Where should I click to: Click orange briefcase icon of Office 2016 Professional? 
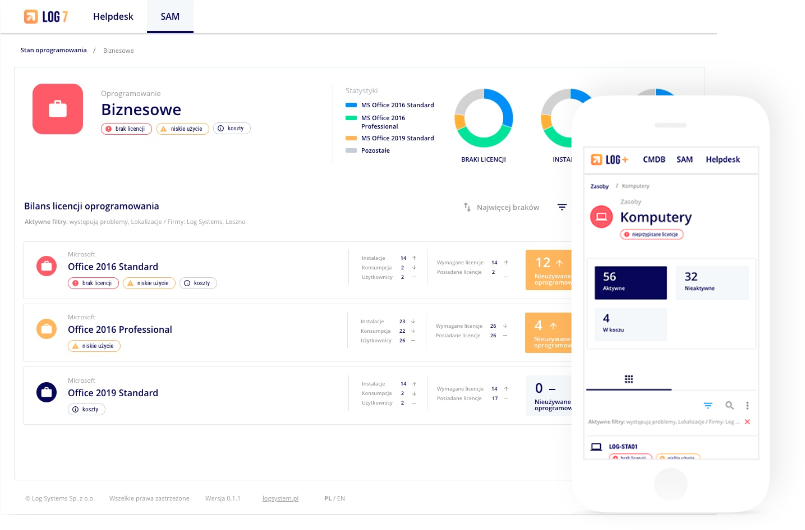46,329
